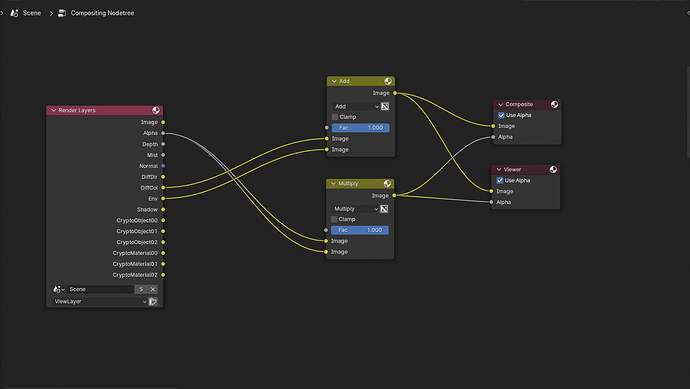Click Fac slider on Multiply node
This screenshot has height=389, width=690.
360,230
